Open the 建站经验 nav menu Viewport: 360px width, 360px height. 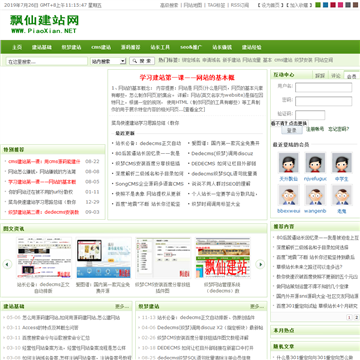(252, 47)
